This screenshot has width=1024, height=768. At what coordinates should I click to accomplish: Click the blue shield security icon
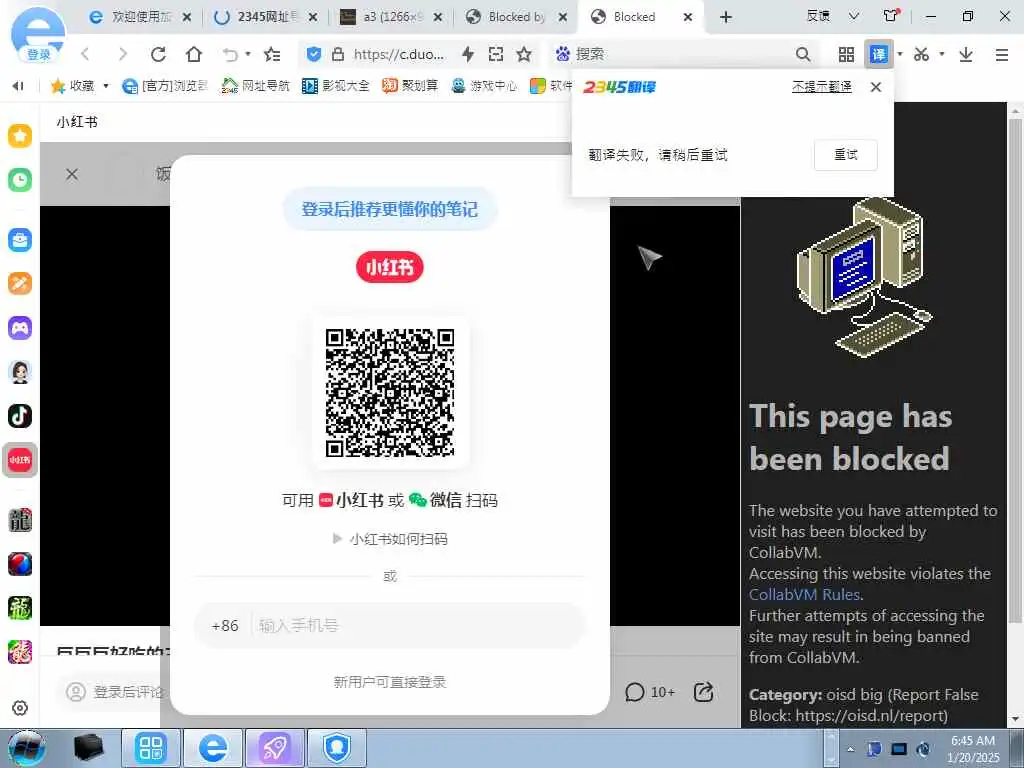point(314,54)
